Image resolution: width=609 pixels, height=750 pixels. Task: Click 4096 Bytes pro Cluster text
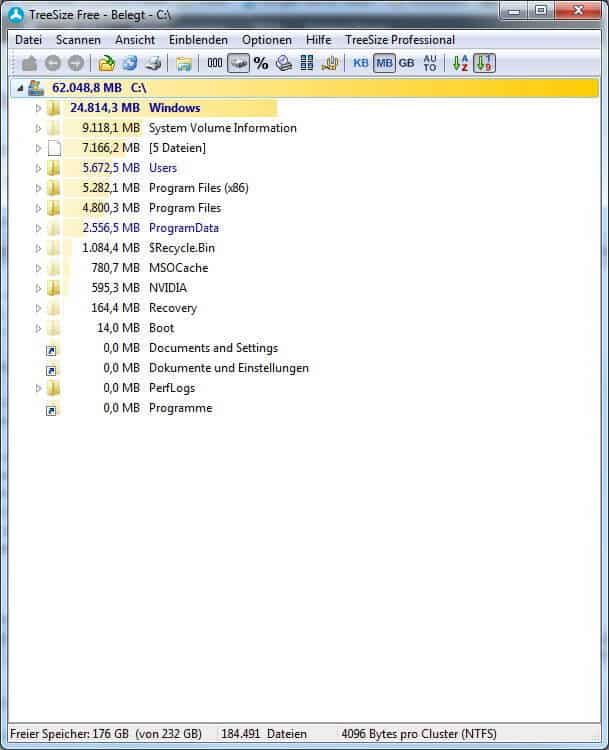click(x=419, y=734)
